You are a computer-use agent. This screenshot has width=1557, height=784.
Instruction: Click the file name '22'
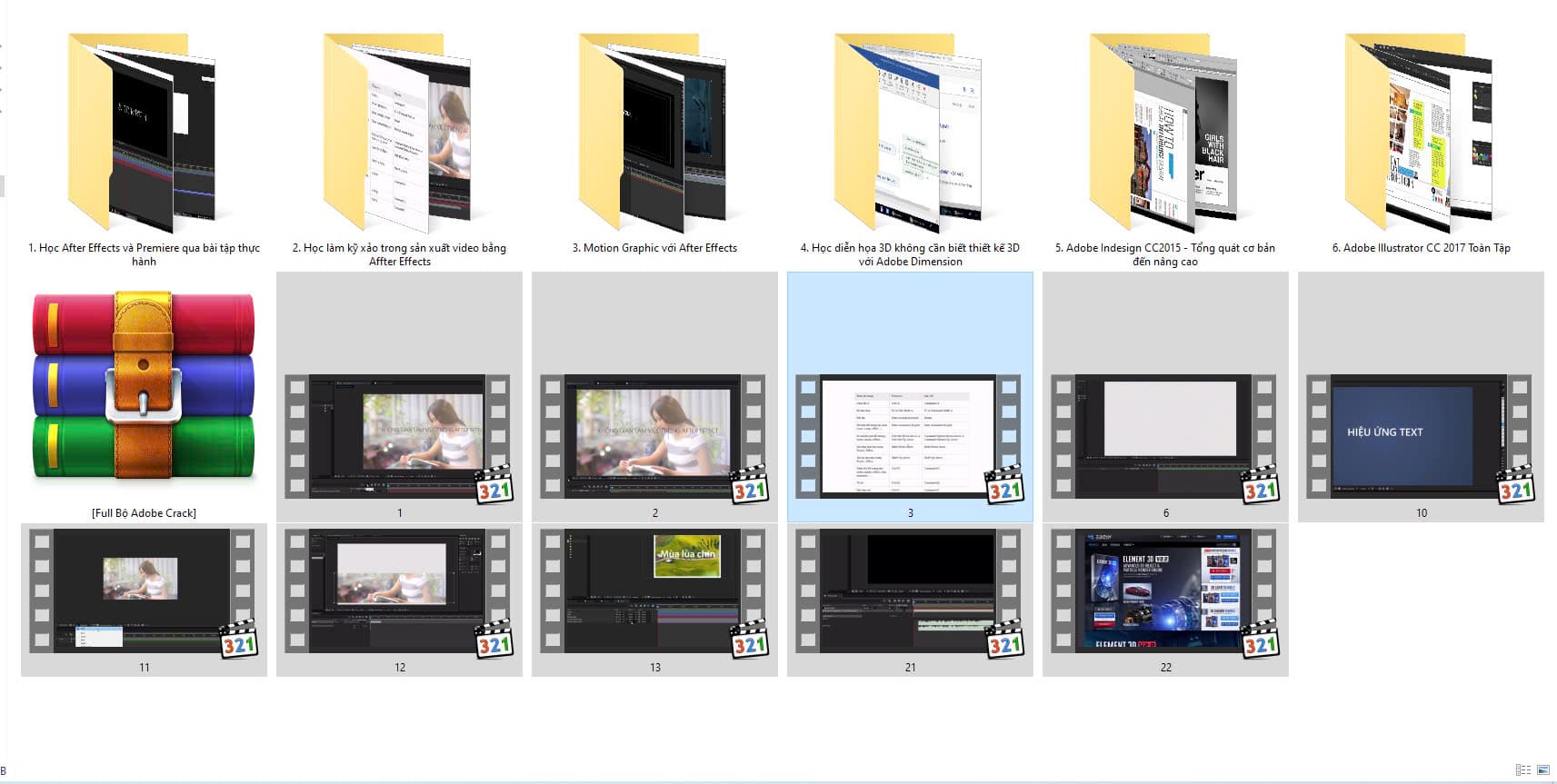(1165, 668)
